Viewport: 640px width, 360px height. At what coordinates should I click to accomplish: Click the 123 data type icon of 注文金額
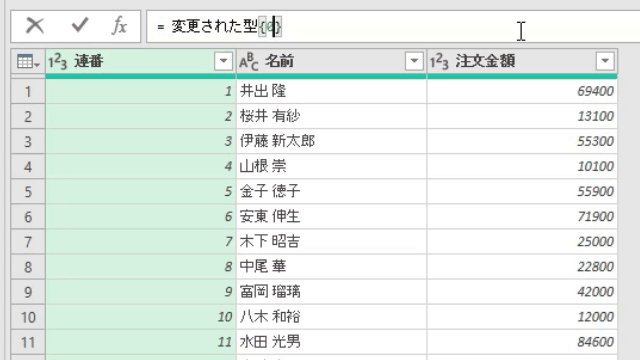pyautogui.click(x=439, y=62)
